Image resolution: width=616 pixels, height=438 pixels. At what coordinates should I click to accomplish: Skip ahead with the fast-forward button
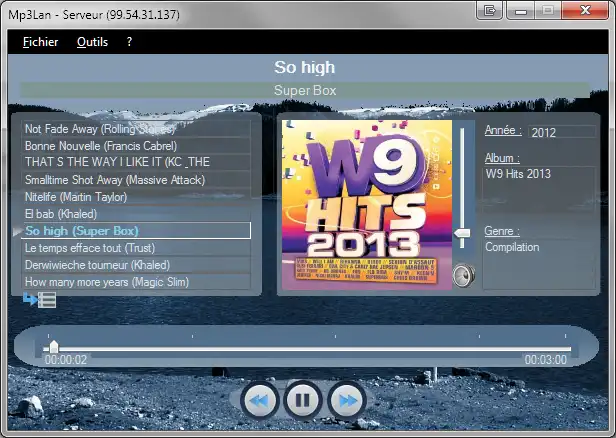point(347,401)
